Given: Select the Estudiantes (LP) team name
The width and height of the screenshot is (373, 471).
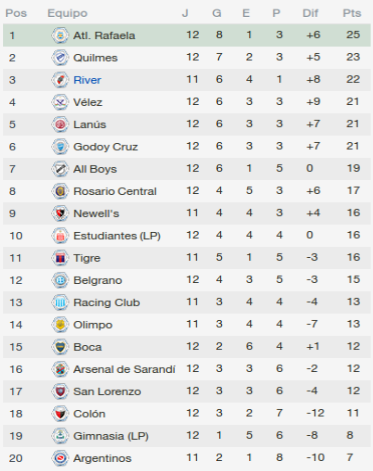Looking at the screenshot, I should pyautogui.click(x=117, y=236).
